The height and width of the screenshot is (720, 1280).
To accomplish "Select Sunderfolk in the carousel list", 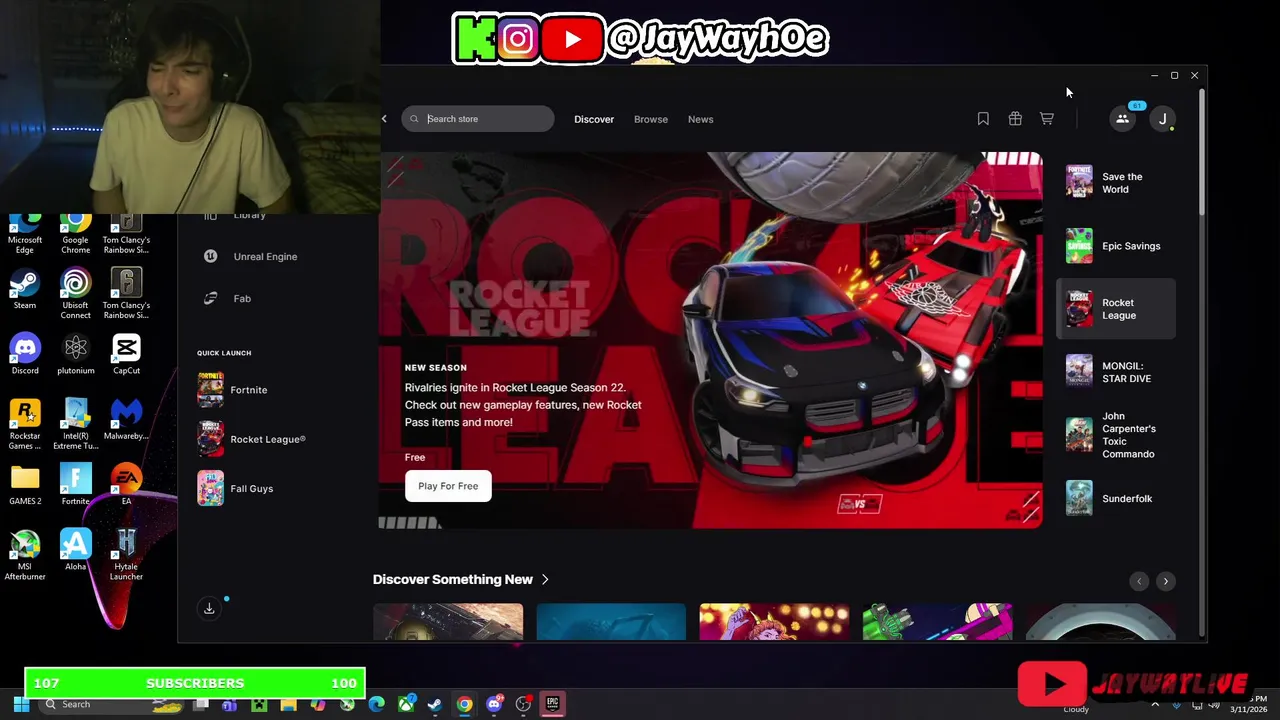I will point(1116,498).
